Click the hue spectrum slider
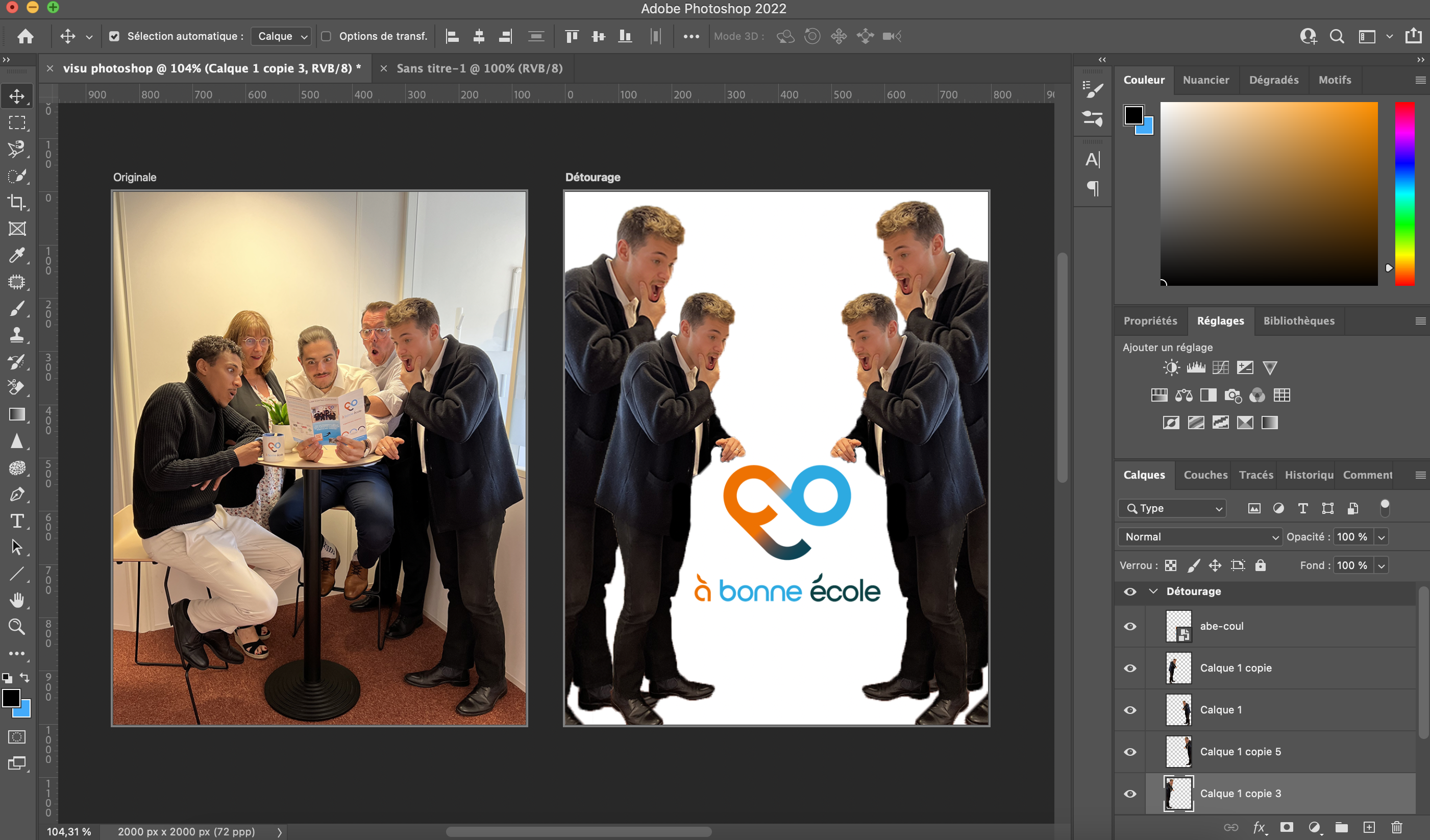 point(1404,193)
